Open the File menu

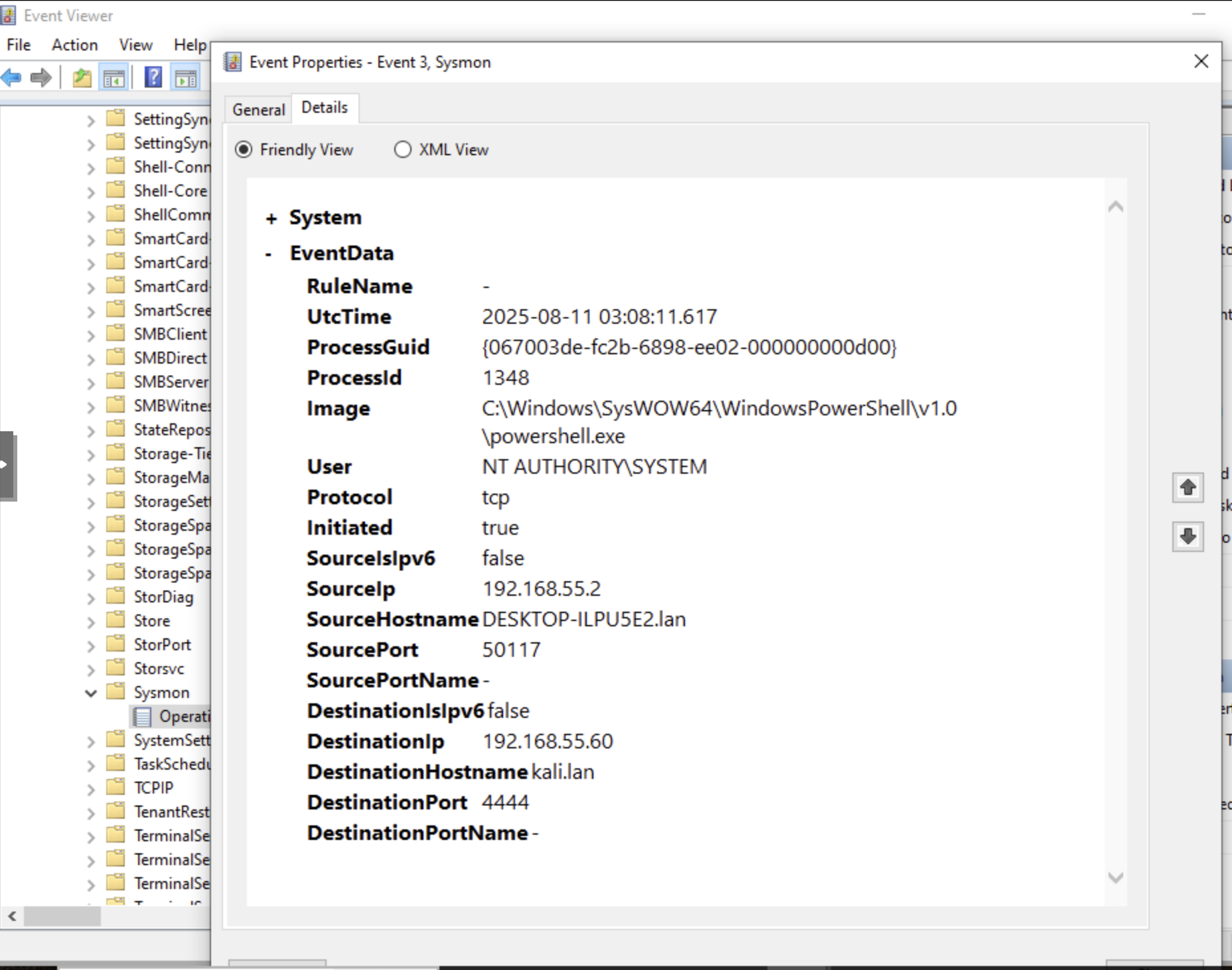pyautogui.click(x=19, y=44)
